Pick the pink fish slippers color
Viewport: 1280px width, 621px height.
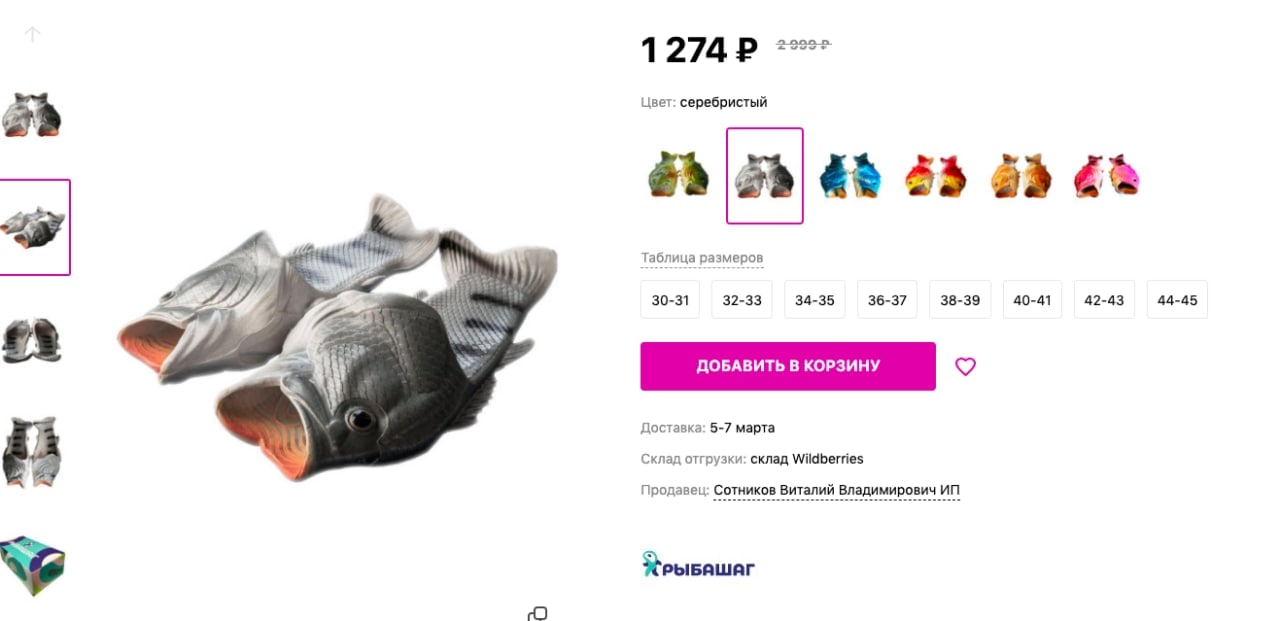pyautogui.click(x=1106, y=175)
